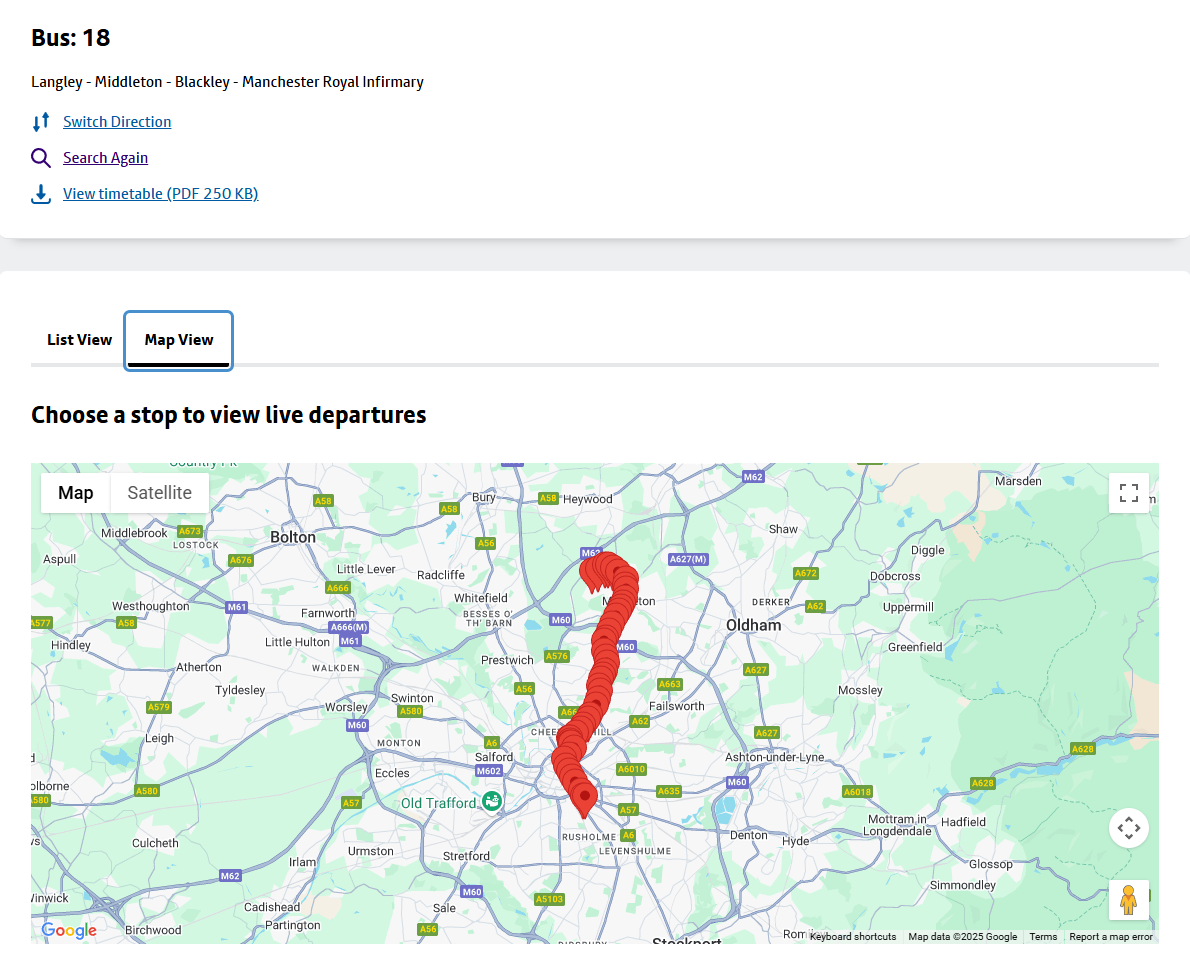Click the Street View pegman icon
Image resolution: width=1190 pixels, height=959 pixels.
(1129, 900)
